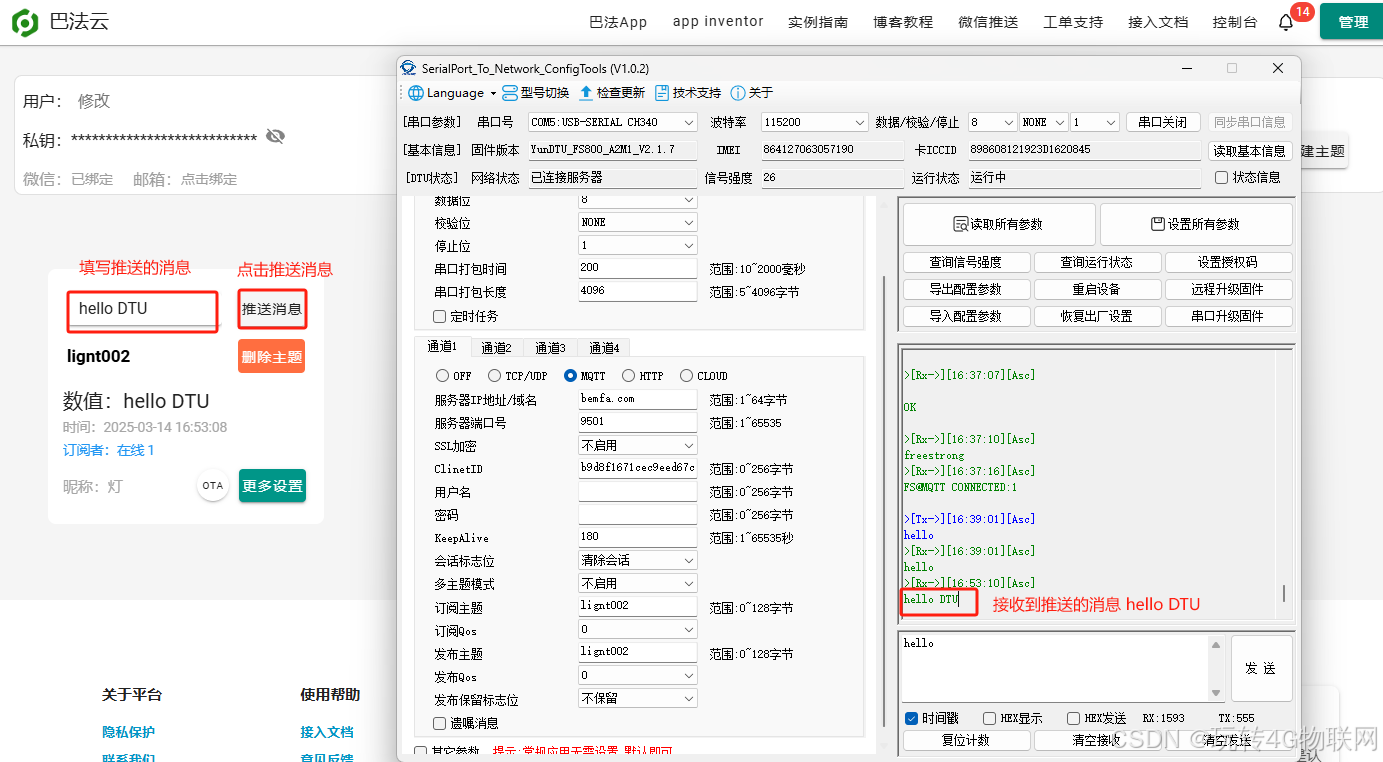Click the model switch toolbar item

tap(535, 93)
